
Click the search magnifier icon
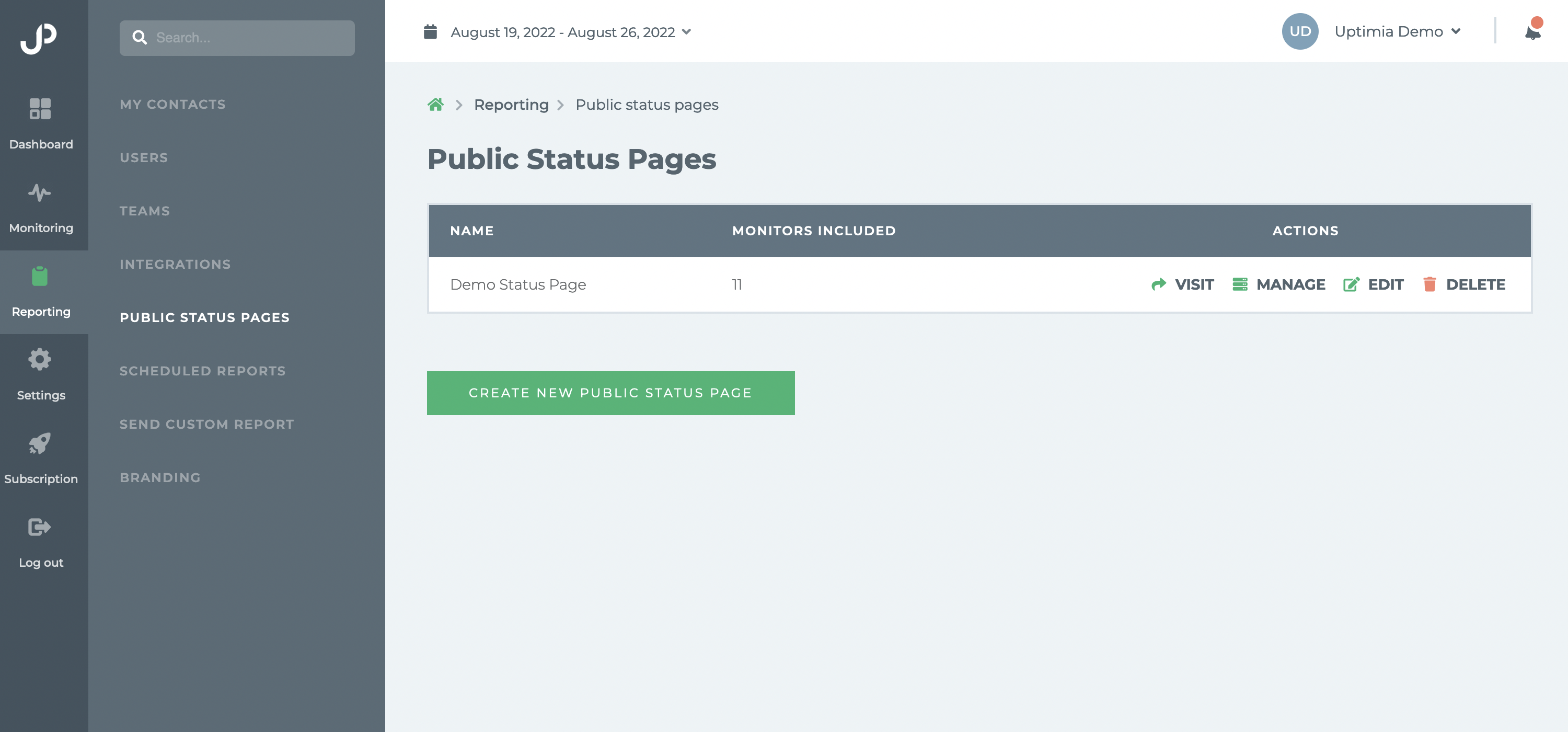(x=140, y=38)
